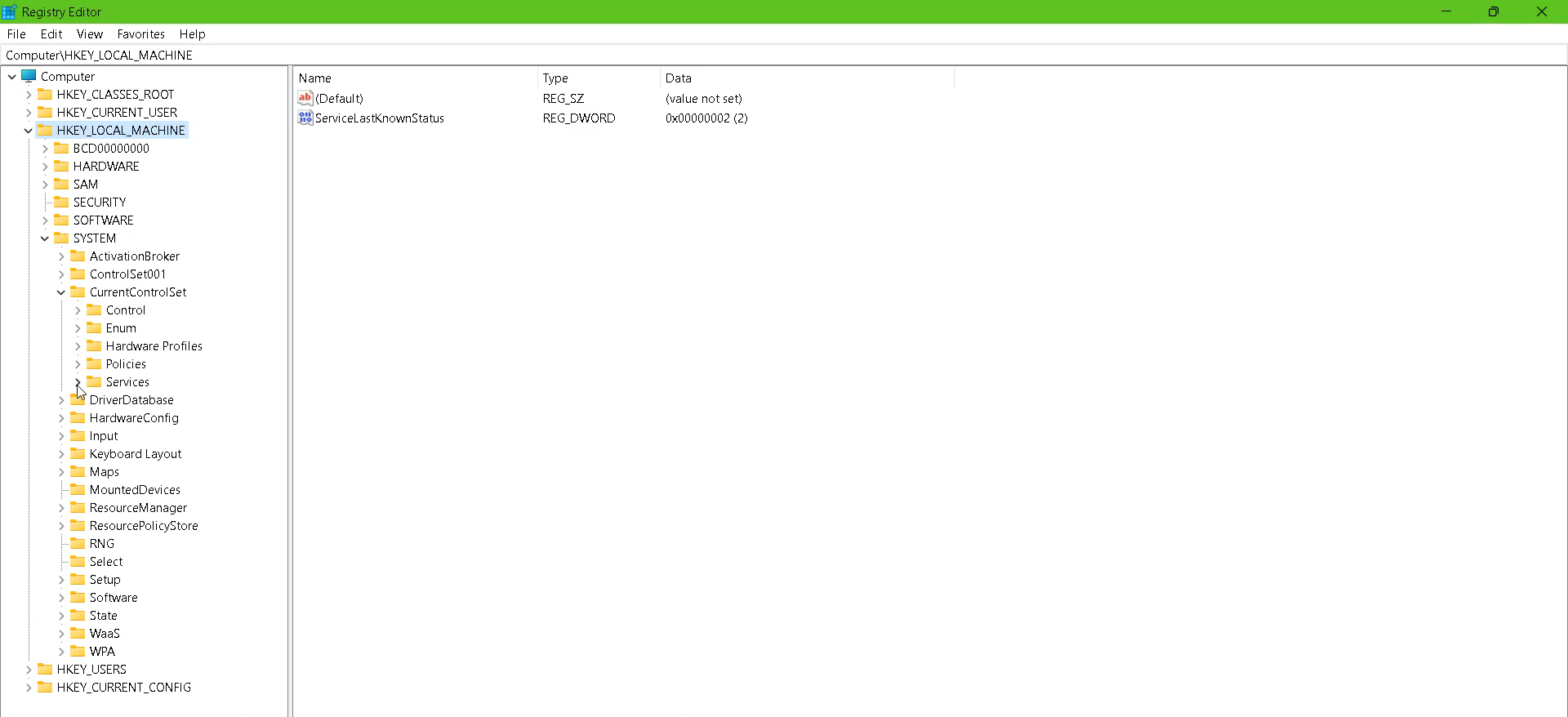Collapse the HKEY_LOCAL_MACHINE hive
Viewport: 1568px width, 717px height.
tap(29, 131)
